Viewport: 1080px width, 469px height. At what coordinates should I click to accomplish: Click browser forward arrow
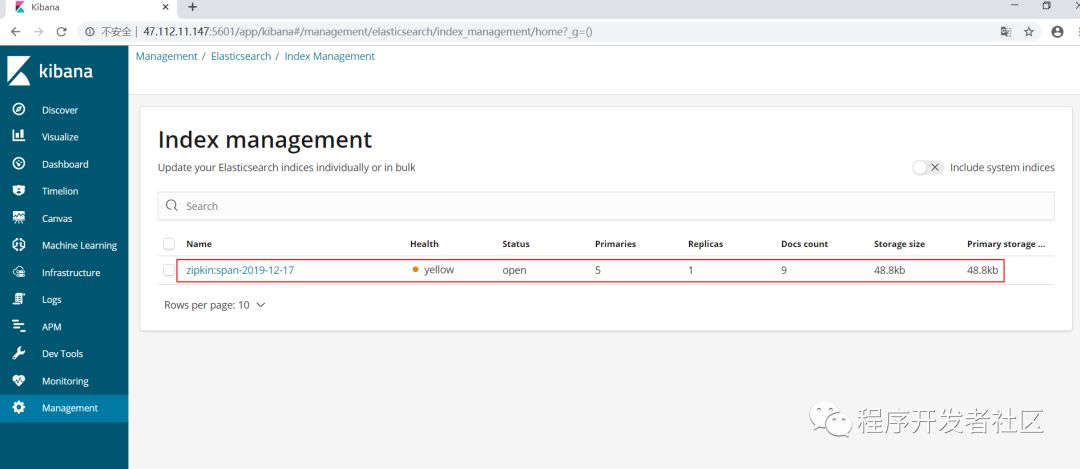[x=39, y=32]
